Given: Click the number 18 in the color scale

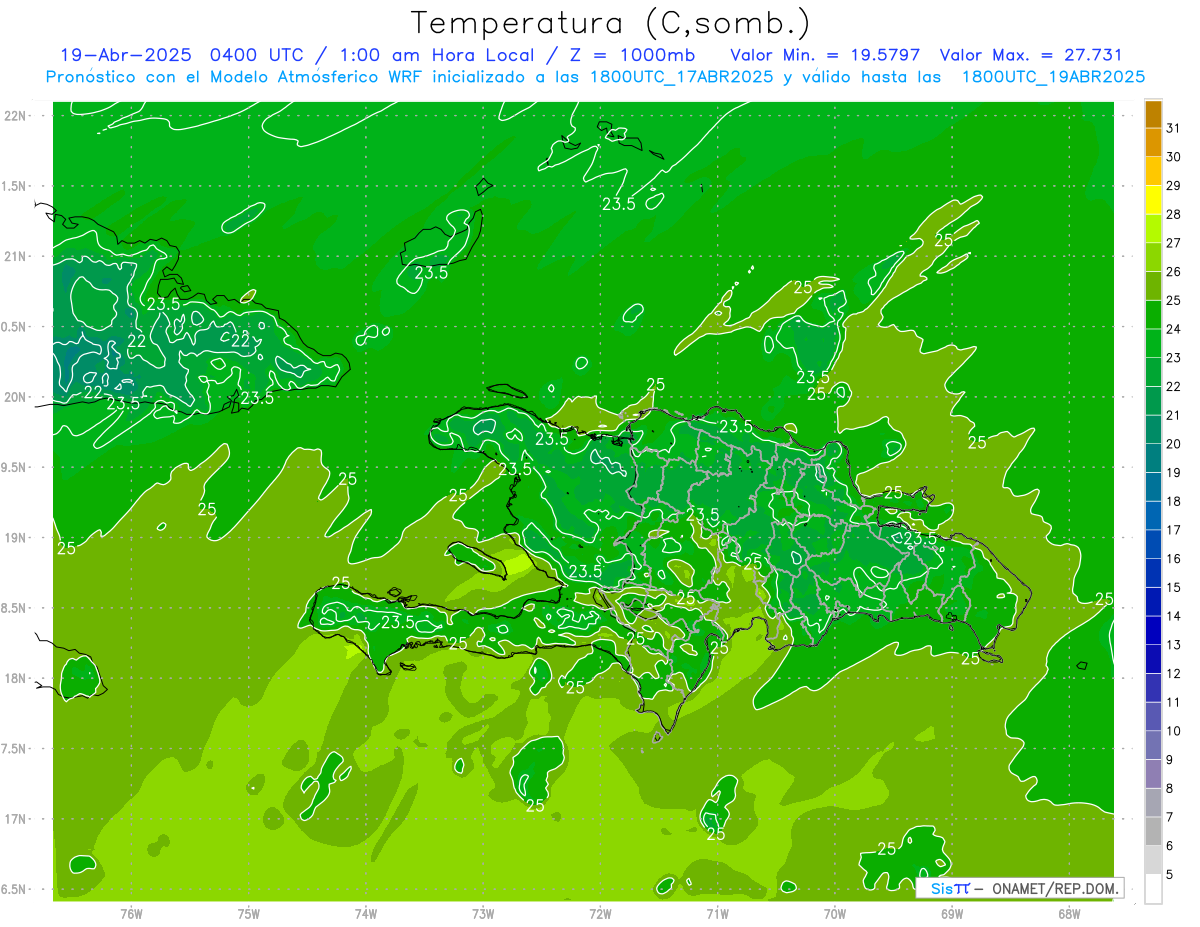Looking at the screenshot, I should (1174, 501).
